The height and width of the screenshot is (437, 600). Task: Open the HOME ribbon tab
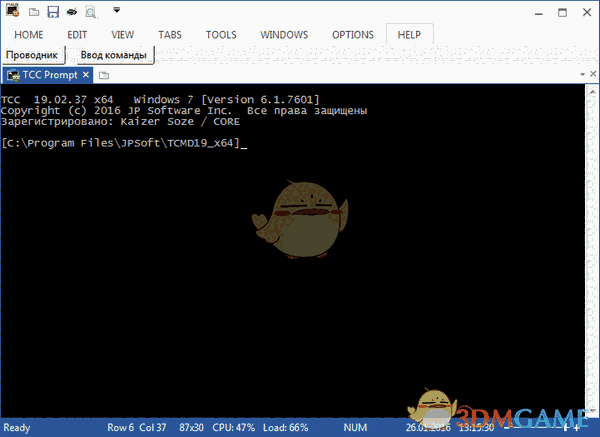click(29, 35)
